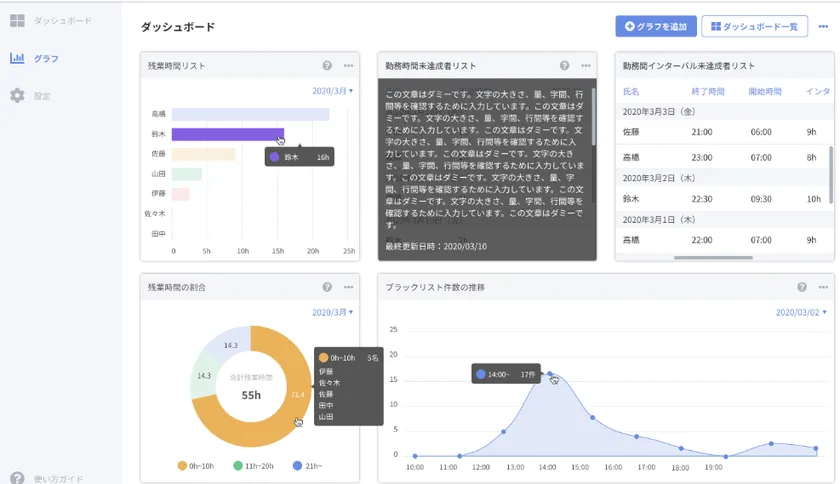Image resolution: width=840 pixels, height=484 pixels.
Task: Click the ダッシュボード grid icon in sidebar
Action: (x=17, y=21)
